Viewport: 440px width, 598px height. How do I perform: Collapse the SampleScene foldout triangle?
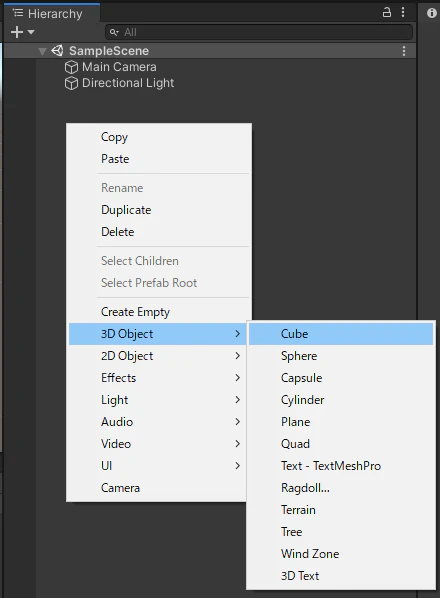pos(42,51)
